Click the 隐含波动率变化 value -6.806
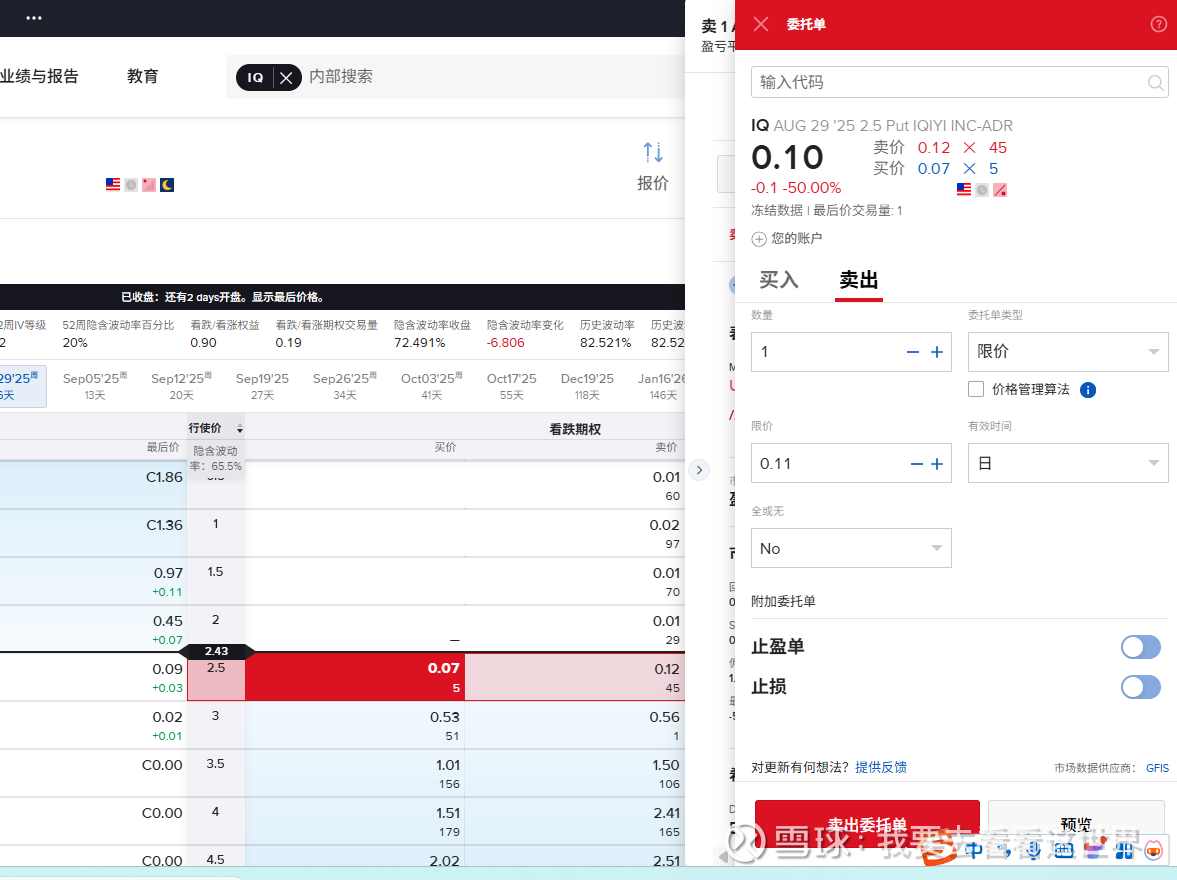This screenshot has height=880, width=1177. click(x=506, y=343)
